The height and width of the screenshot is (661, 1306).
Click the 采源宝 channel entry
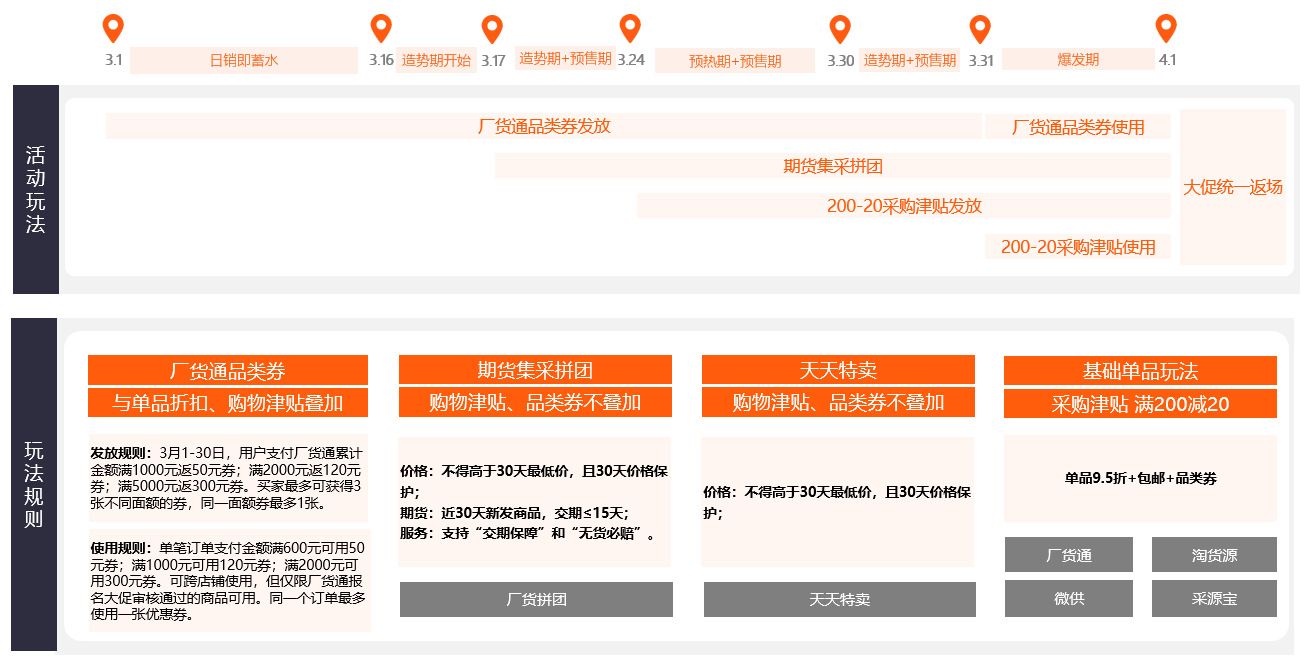tap(1213, 599)
